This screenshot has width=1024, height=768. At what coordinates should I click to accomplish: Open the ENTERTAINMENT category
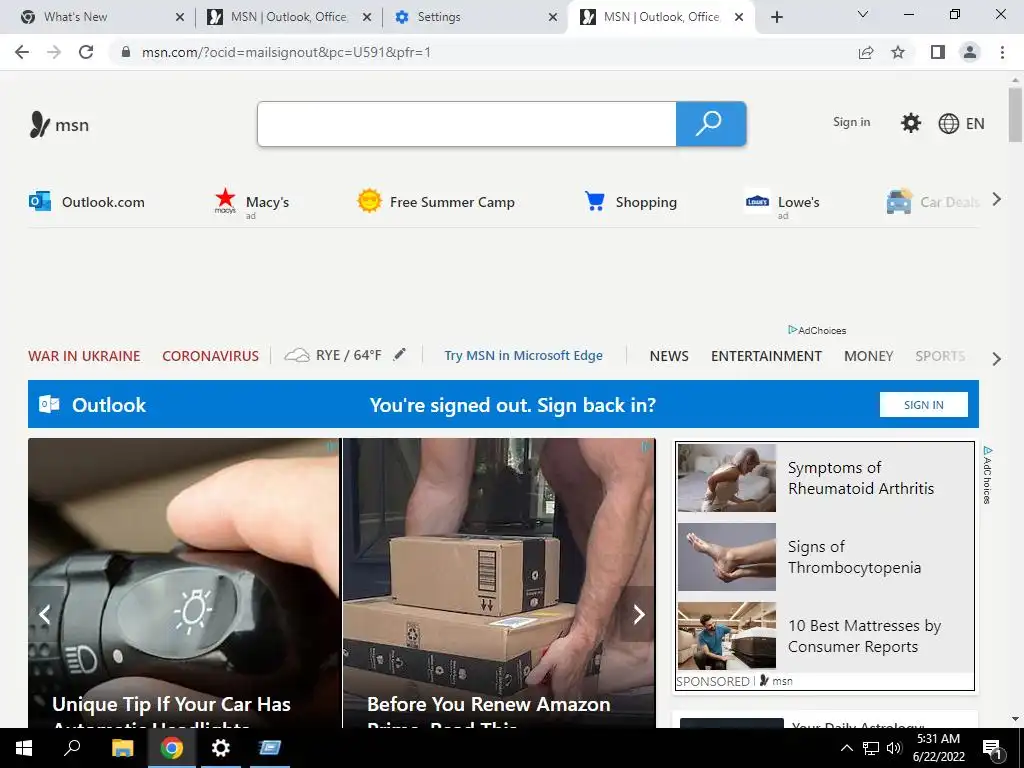click(766, 356)
